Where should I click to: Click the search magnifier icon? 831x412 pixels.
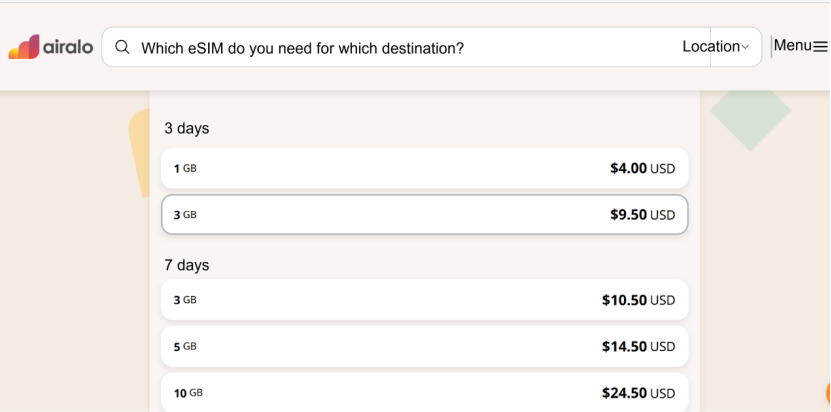coord(122,47)
